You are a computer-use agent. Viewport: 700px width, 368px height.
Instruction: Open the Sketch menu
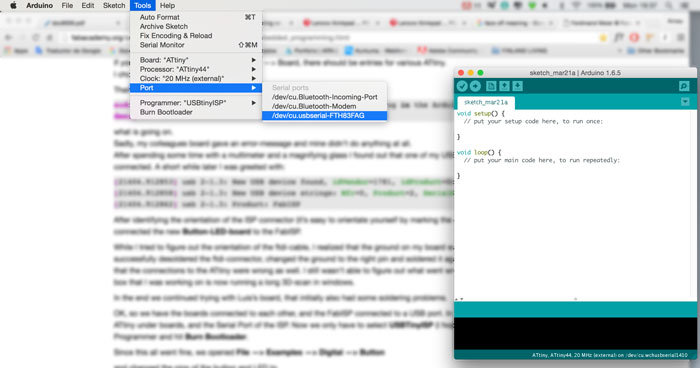pos(114,5)
